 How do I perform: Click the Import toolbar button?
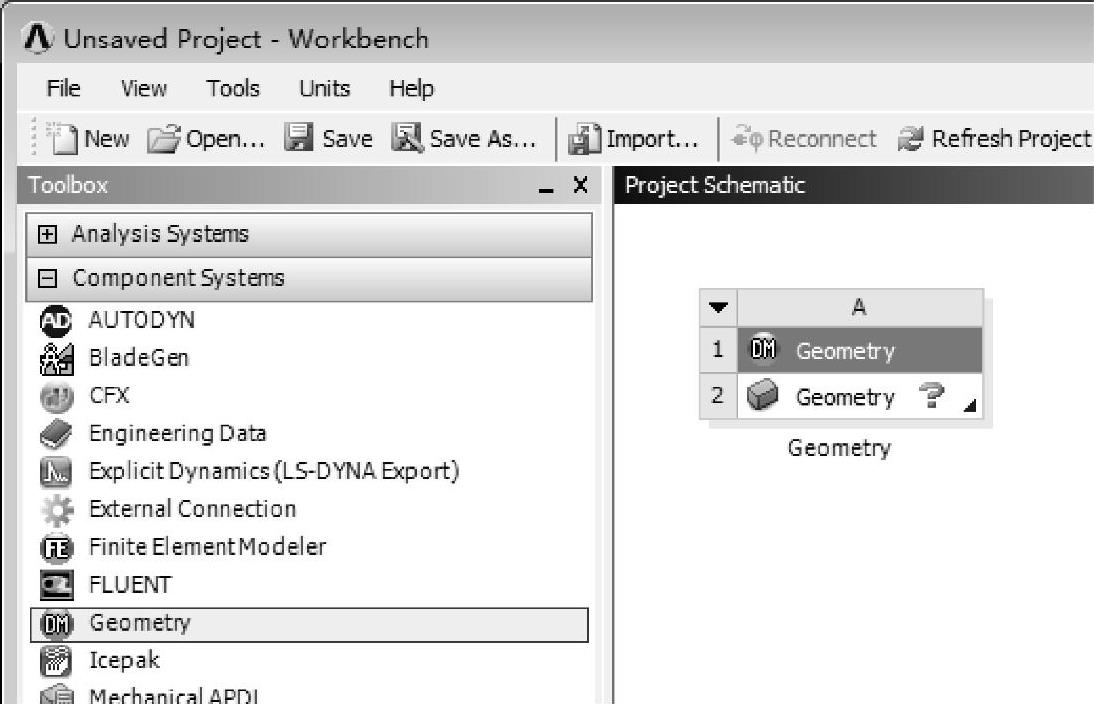[x=633, y=139]
